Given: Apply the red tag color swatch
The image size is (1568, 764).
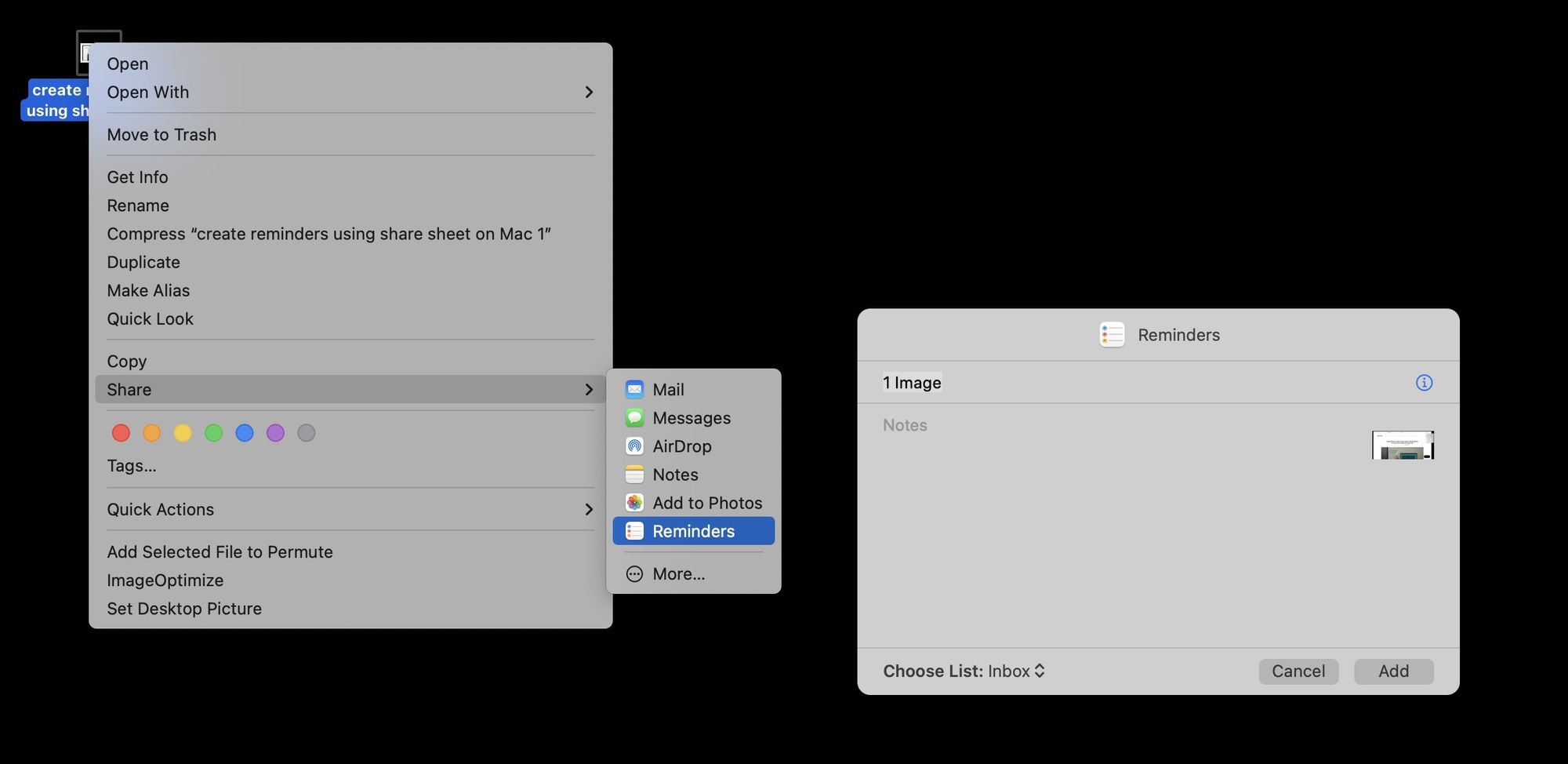Looking at the screenshot, I should [x=121, y=432].
